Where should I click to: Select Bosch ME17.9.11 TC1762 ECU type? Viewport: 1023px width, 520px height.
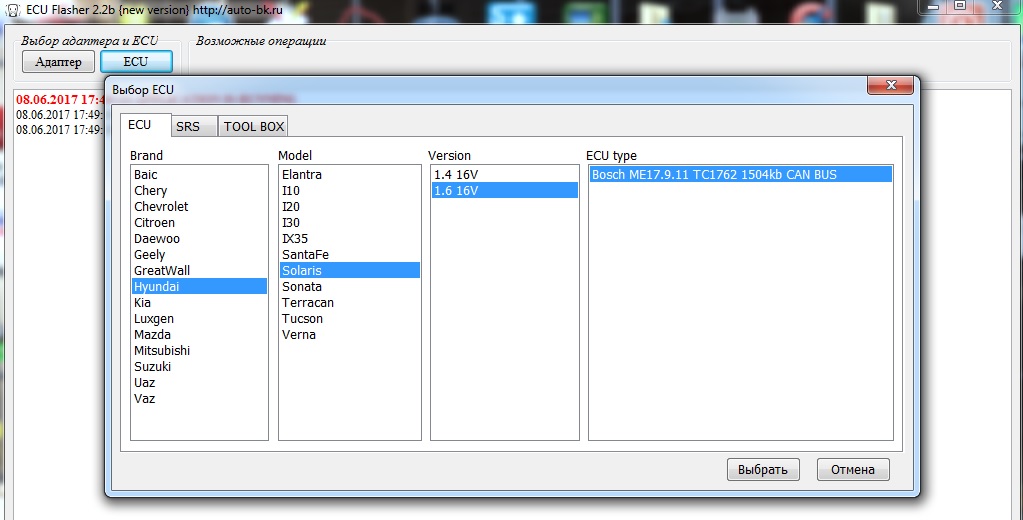point(741,174)
